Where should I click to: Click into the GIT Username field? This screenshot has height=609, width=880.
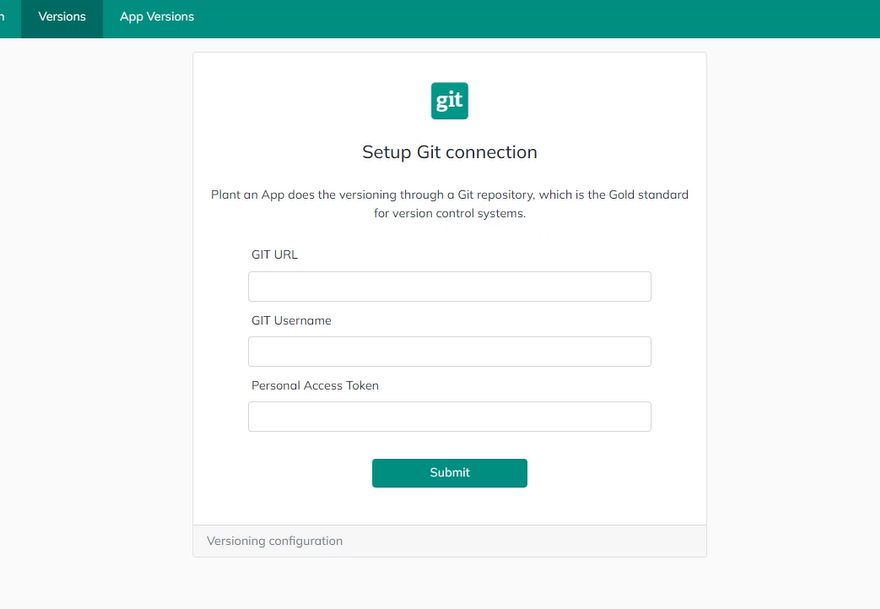pyautogui.click(x=450, y=351)
